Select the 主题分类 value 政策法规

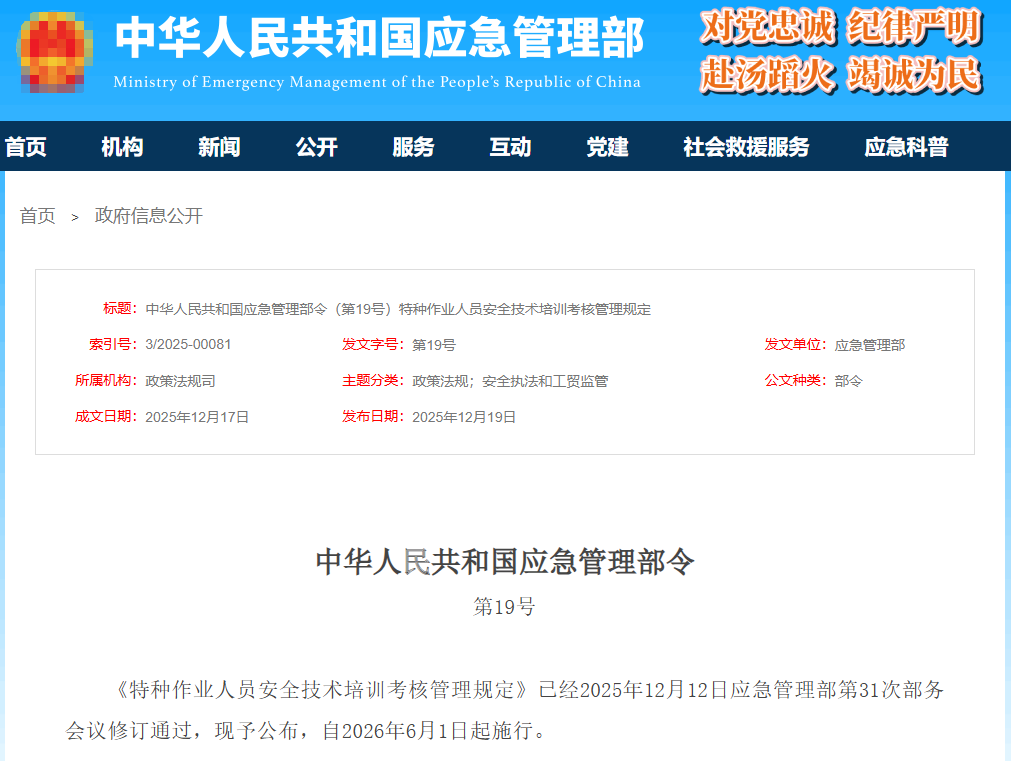(x=436, y=381)
